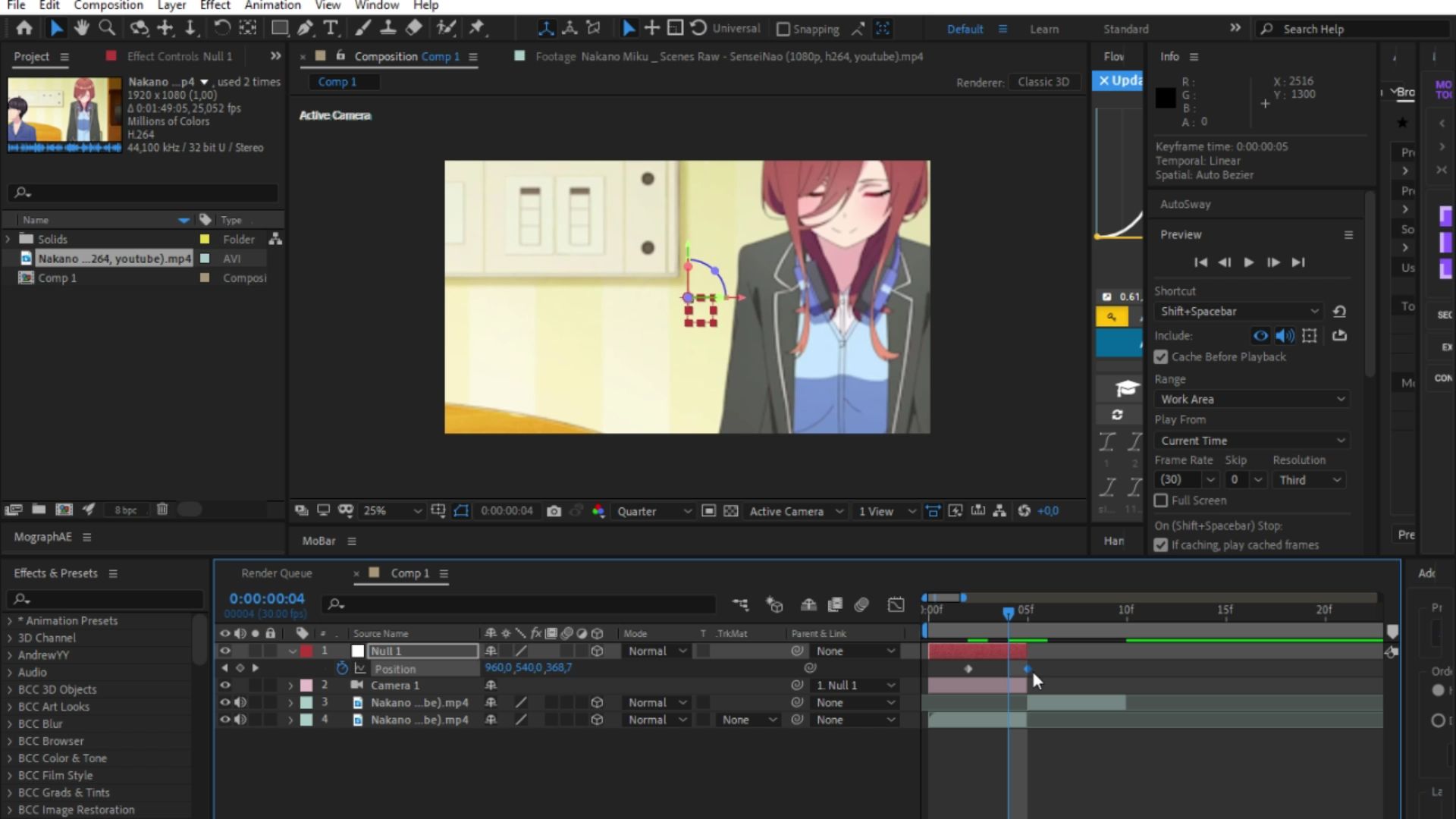Select the Rotation tool

tap(221, 29)
